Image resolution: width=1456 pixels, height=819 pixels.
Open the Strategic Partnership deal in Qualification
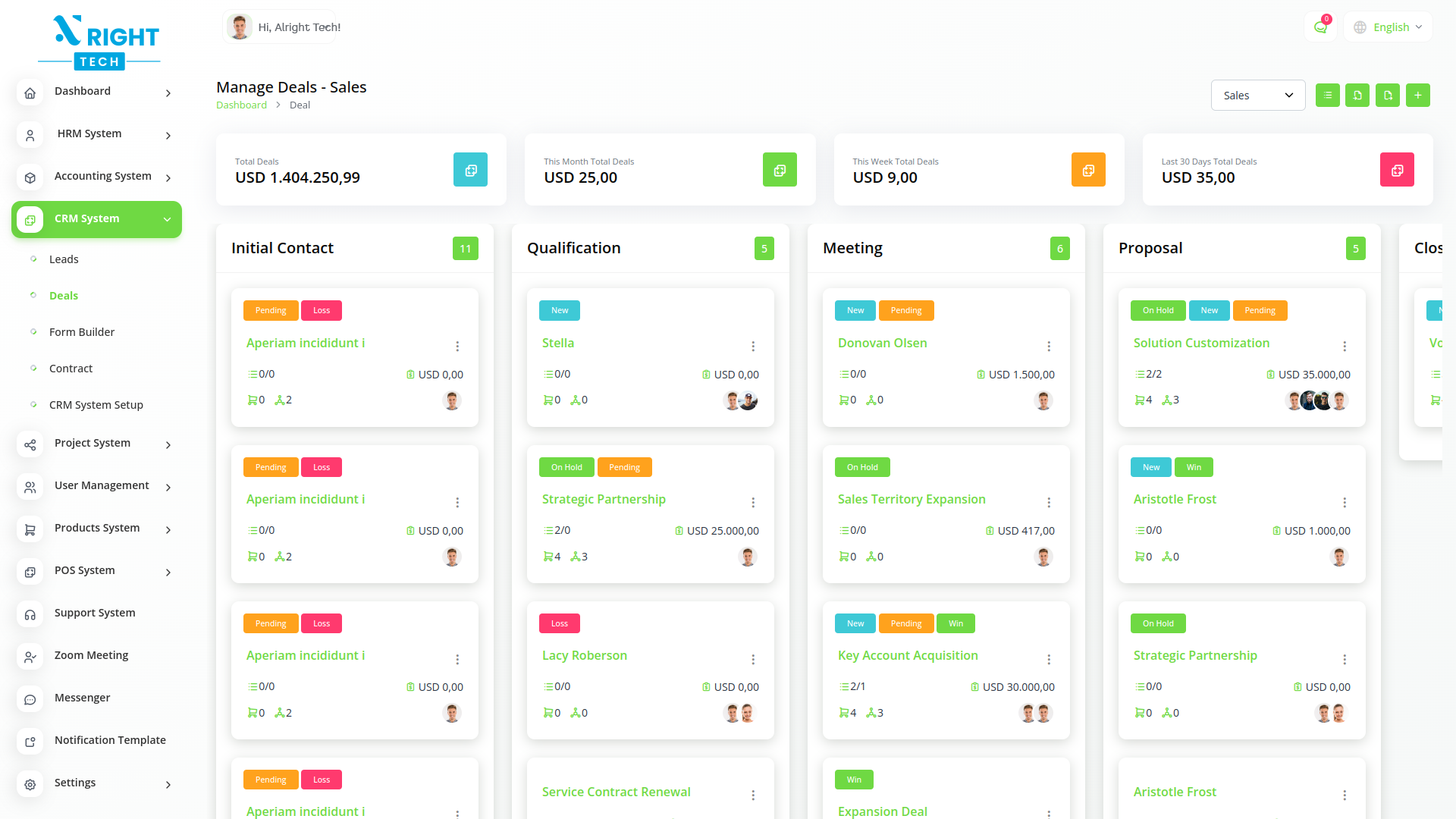click(x=604, y=499)
